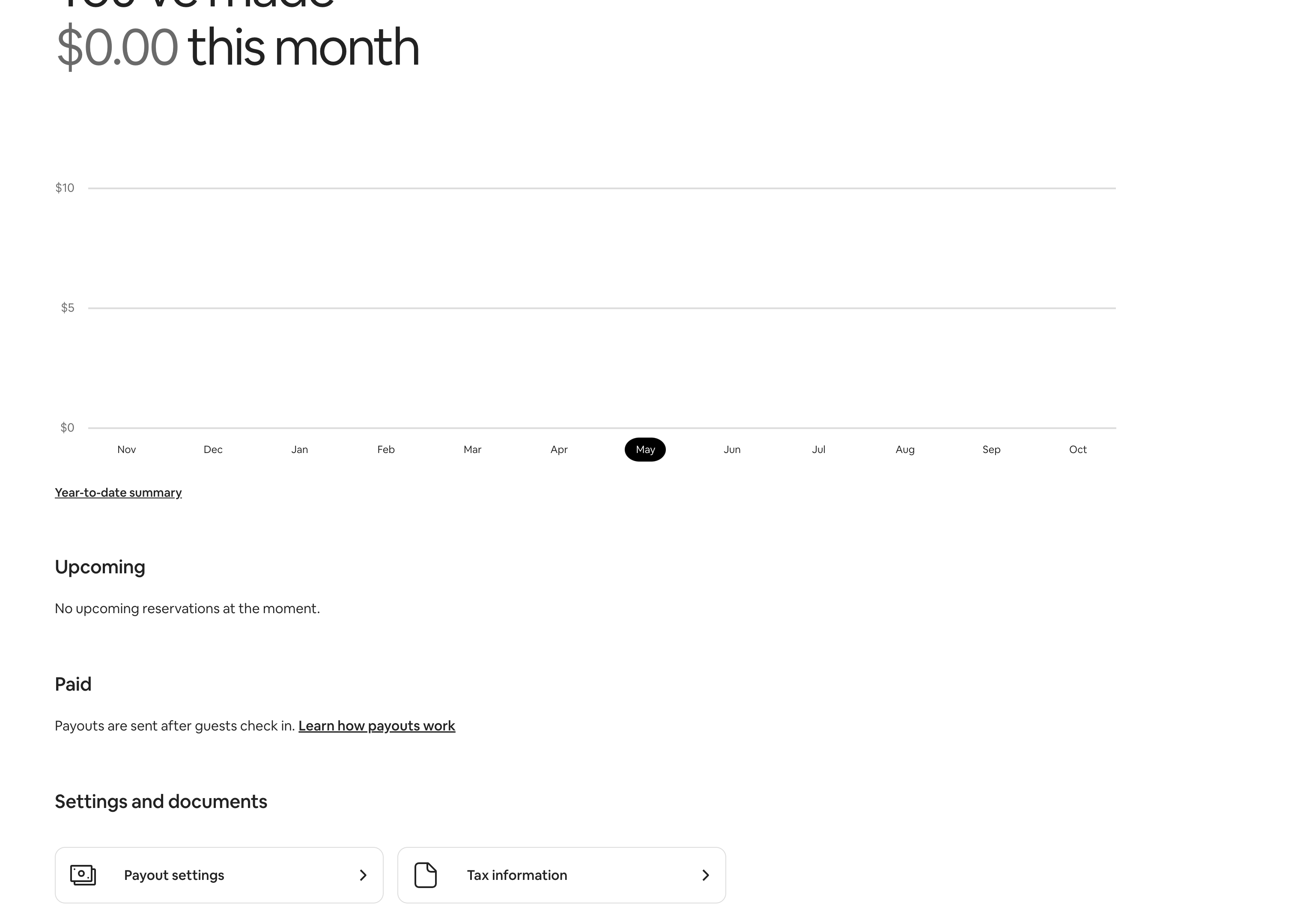Select Mar on the earnings chart
Screen dimensions: 1306x924
pyautogui.click(x=472, y=450)
